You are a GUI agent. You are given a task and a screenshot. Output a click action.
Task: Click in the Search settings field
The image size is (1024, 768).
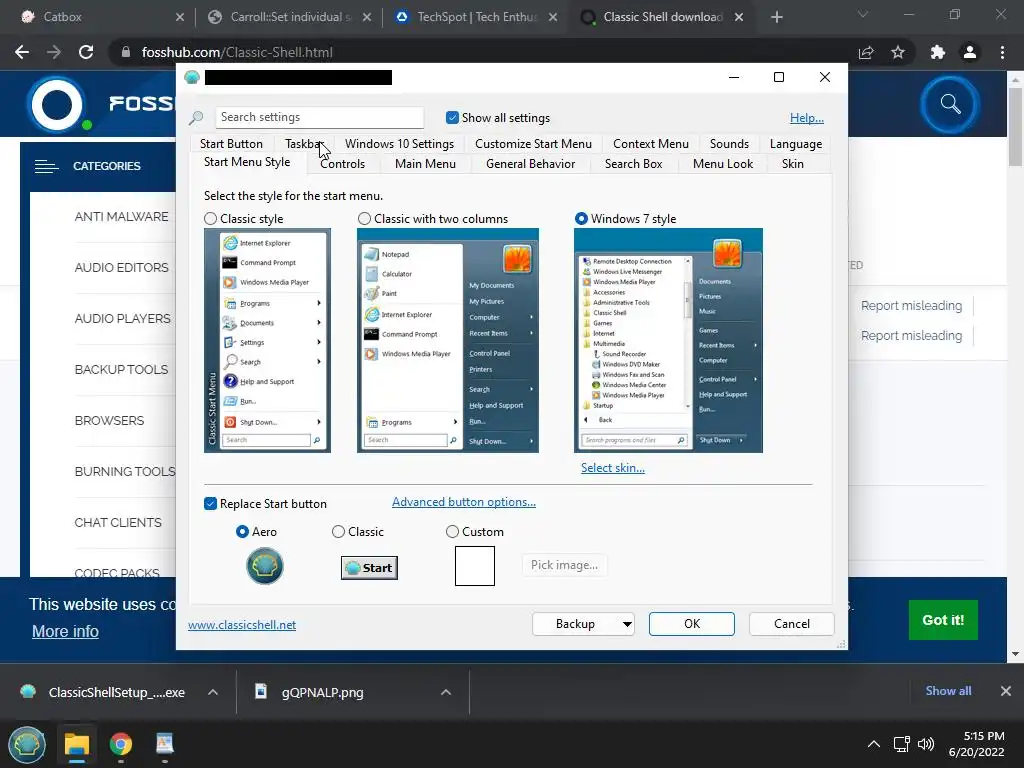(319, 118)
